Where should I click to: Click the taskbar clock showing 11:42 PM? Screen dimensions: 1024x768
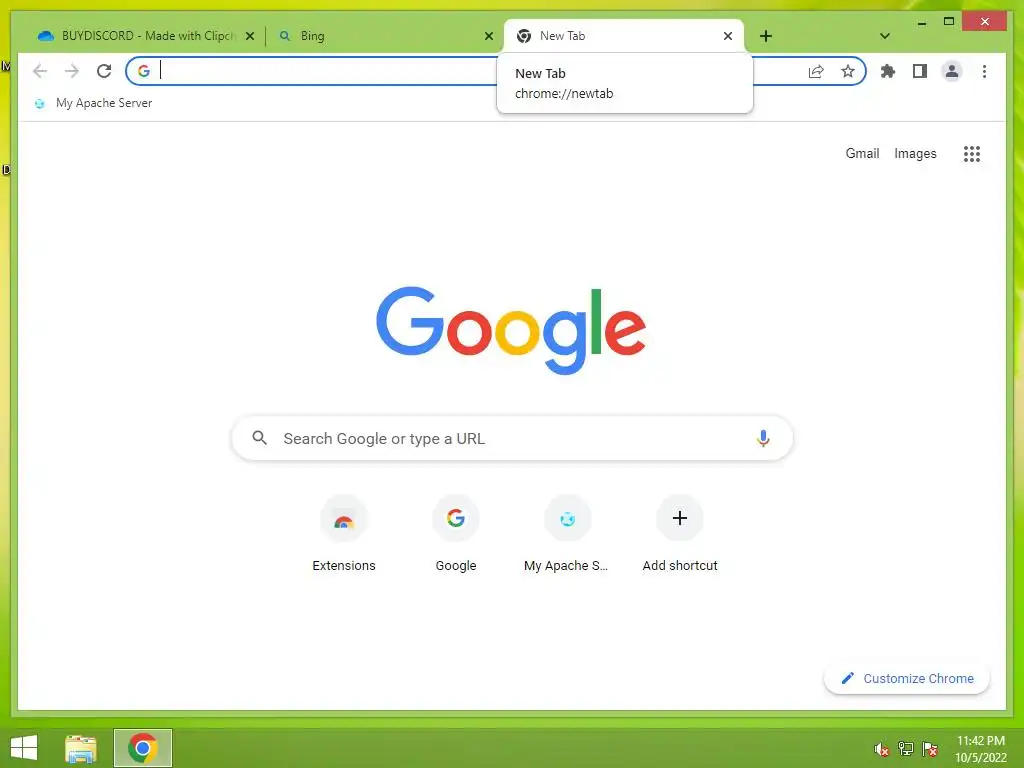point(980,749)
